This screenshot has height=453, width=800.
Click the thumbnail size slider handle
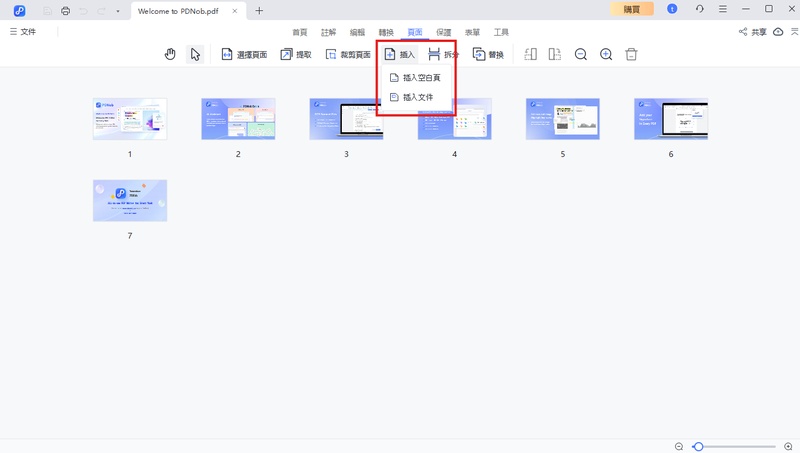[698, 446]
